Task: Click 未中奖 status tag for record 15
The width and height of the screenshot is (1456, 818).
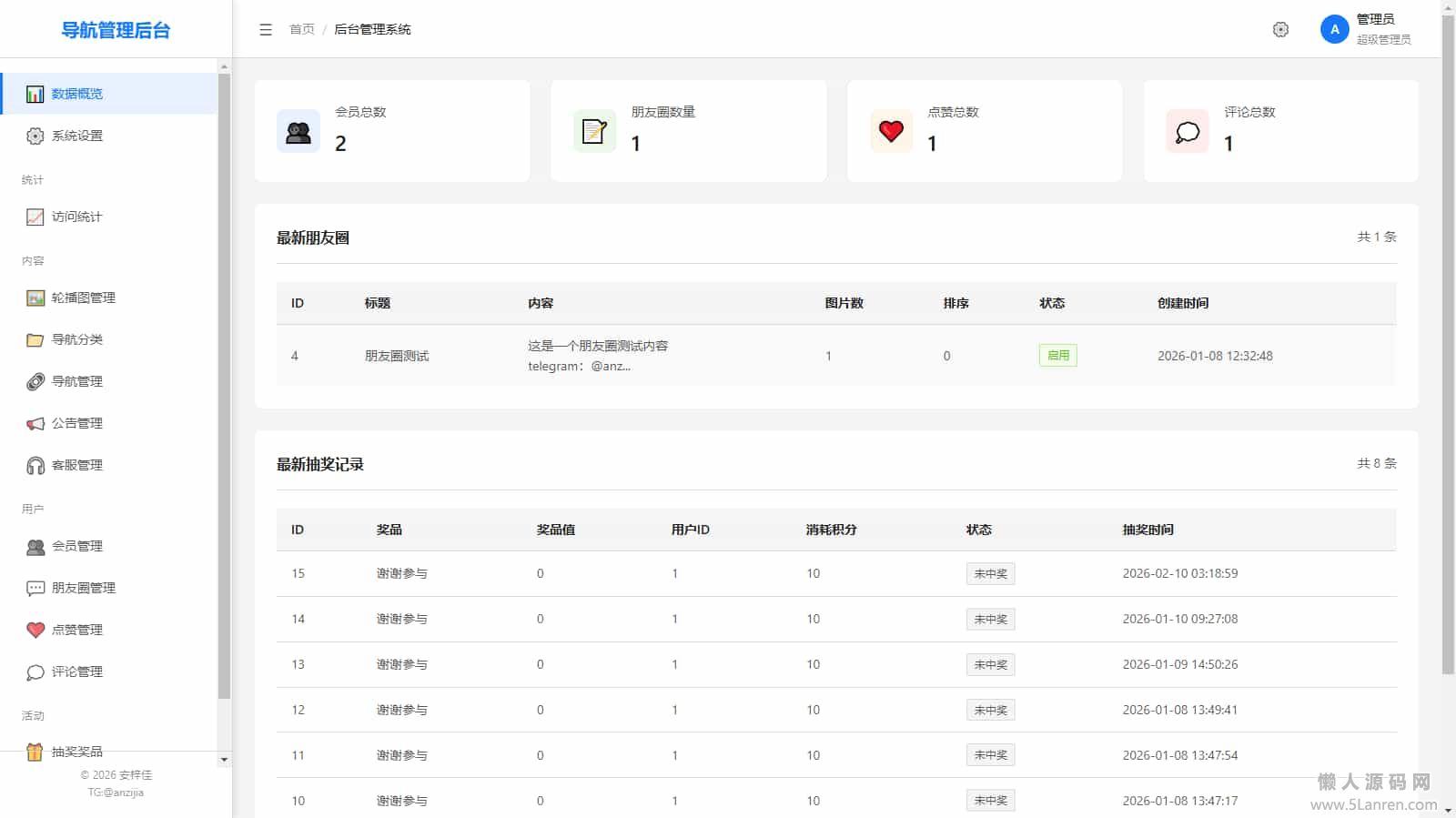Action: click(990, 574)
